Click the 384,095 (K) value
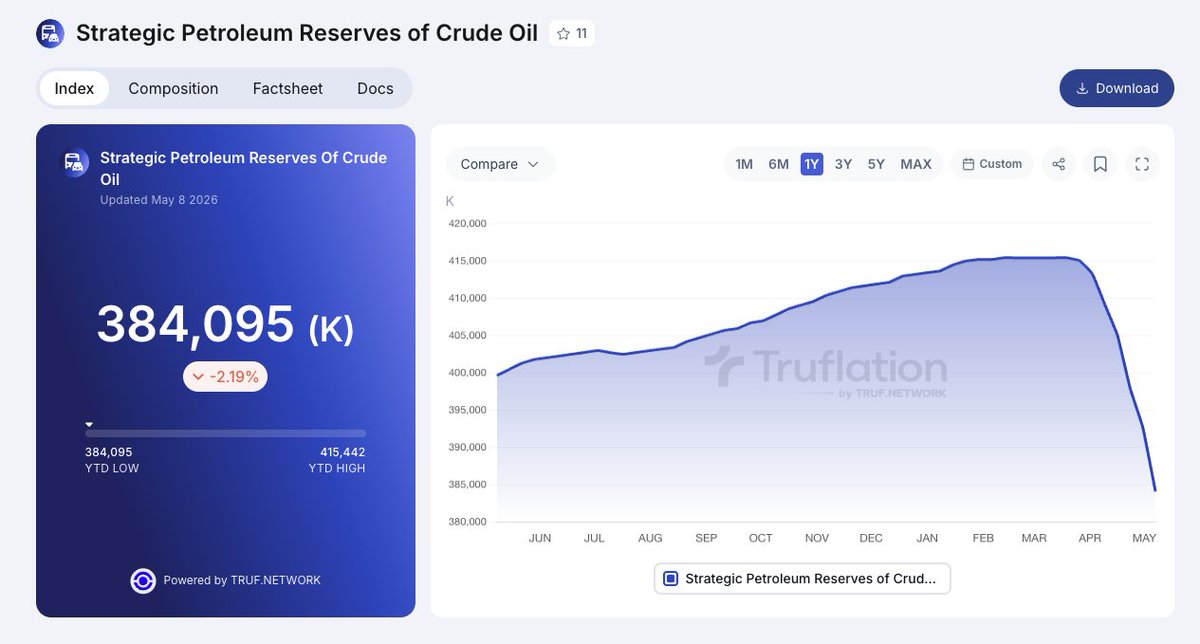Viewport: 1200px width, 644px height. (x=225, y=325)
